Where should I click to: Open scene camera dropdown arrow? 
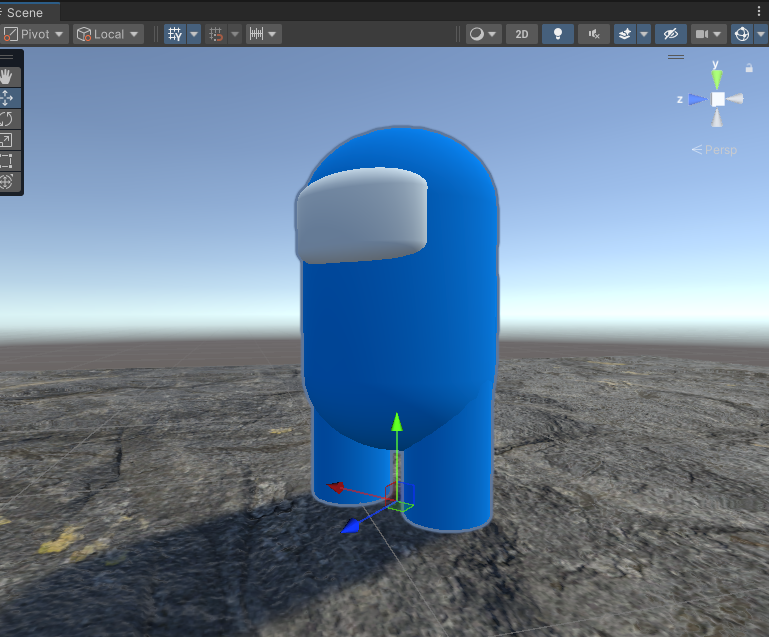point(718,34)
